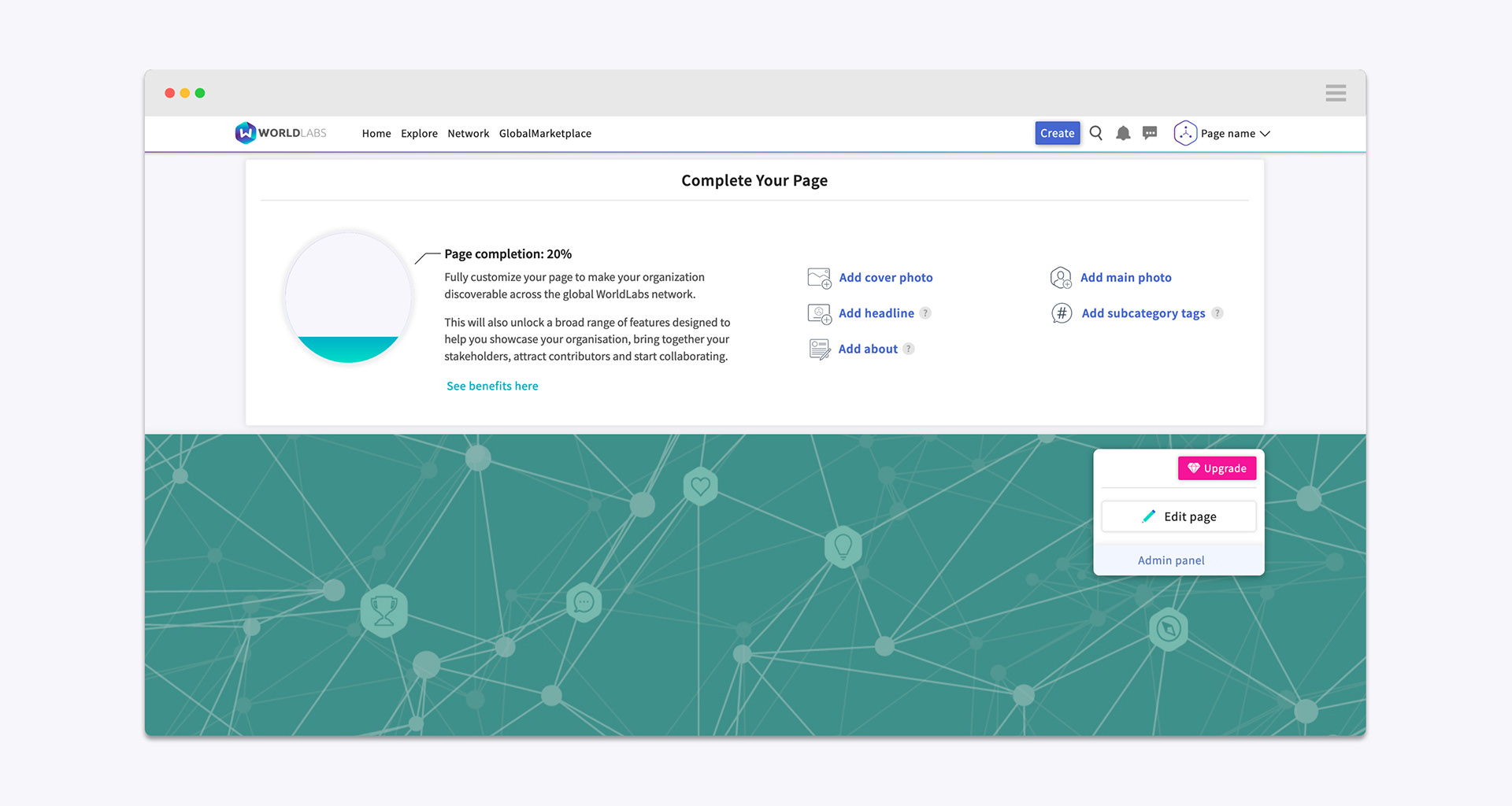Click the main photo icon
Screen dimensions: 1512x806
pos(1061,278)
